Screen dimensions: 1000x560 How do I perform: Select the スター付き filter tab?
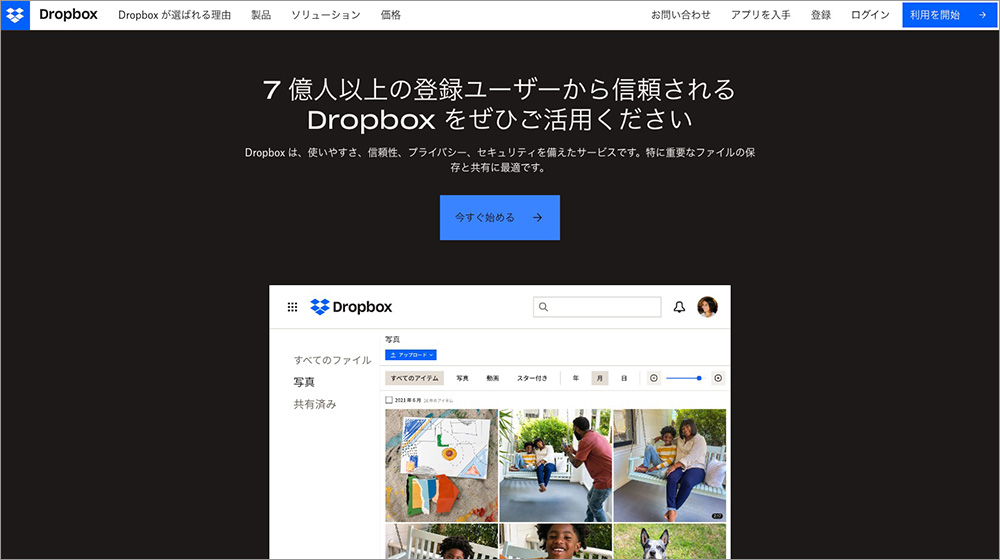tap(532, 378)
